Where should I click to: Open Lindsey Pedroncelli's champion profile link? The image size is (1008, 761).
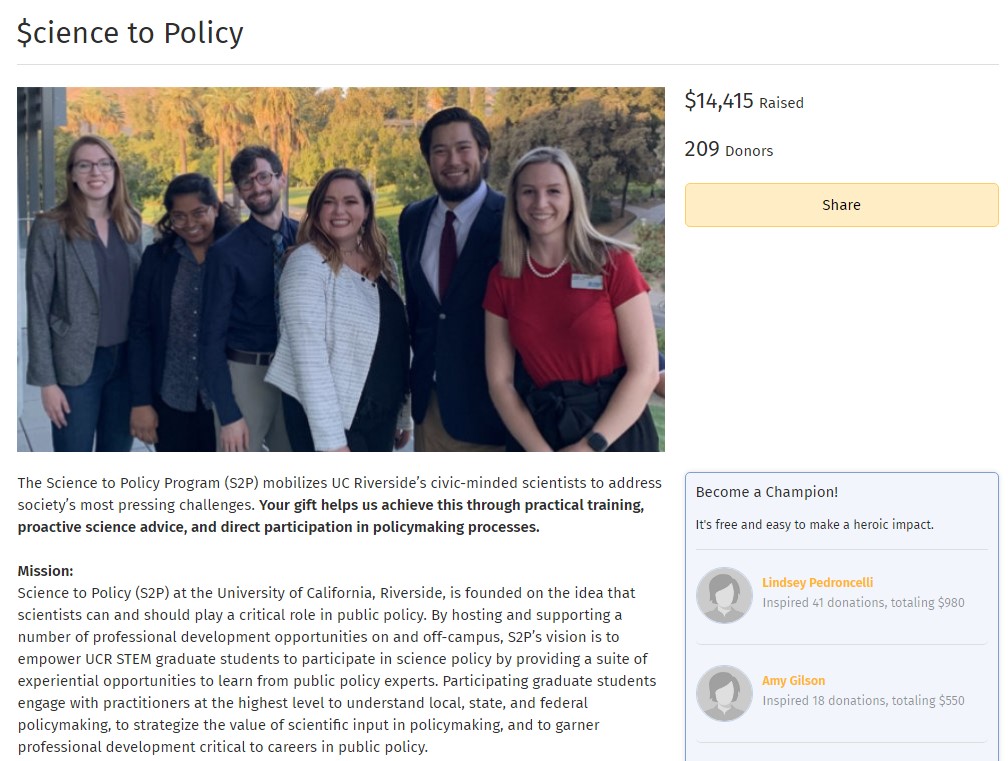point(817,583)
